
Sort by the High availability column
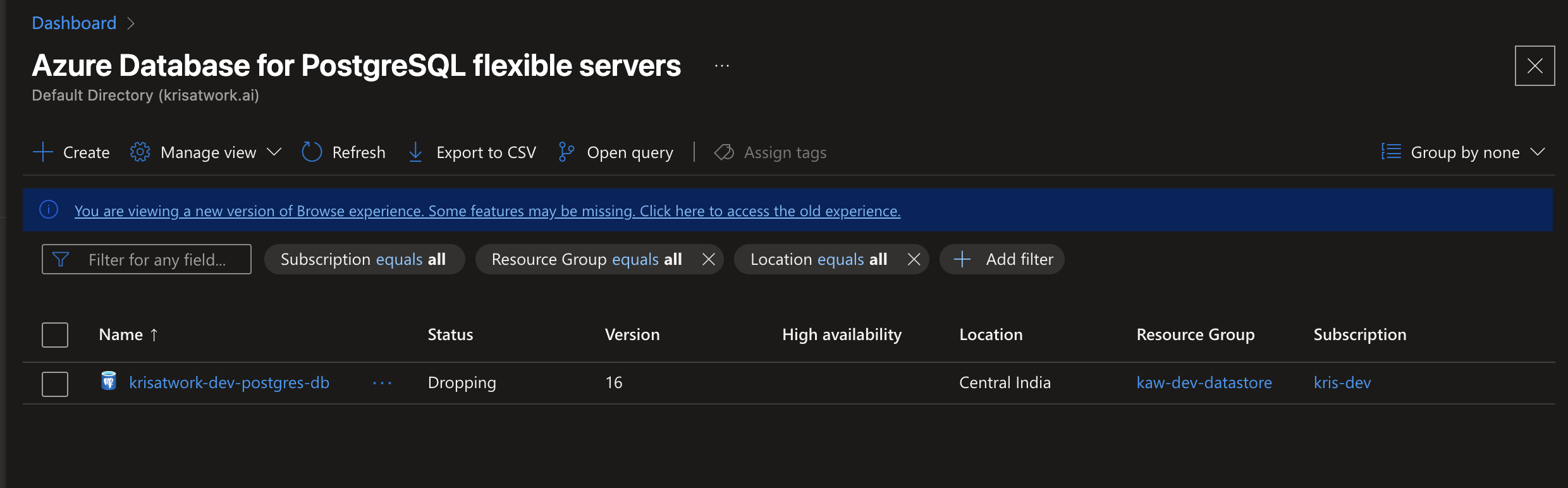(842, 334)
